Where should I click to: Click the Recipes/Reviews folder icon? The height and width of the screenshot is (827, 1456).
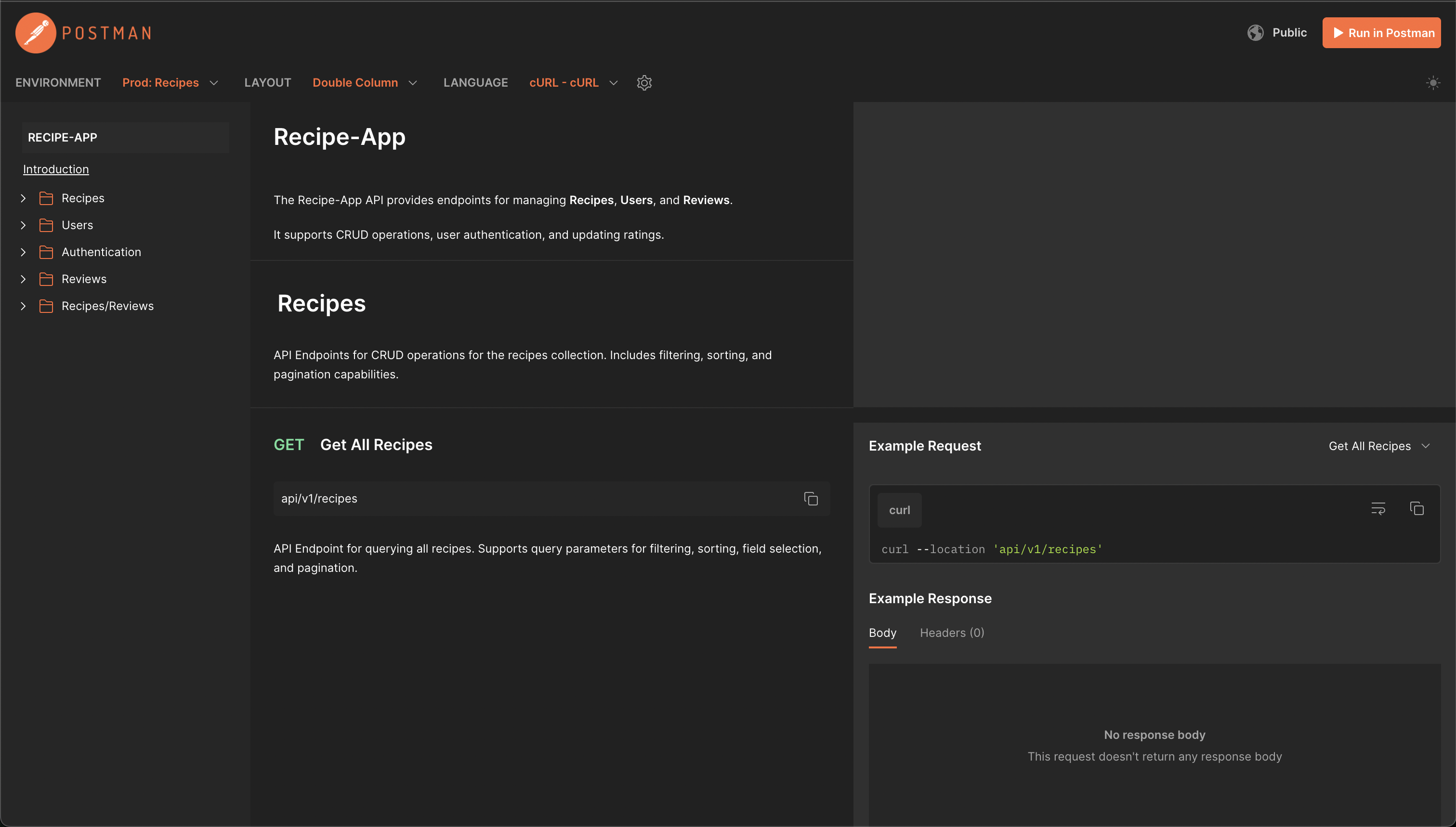click(x=46, y=306)
